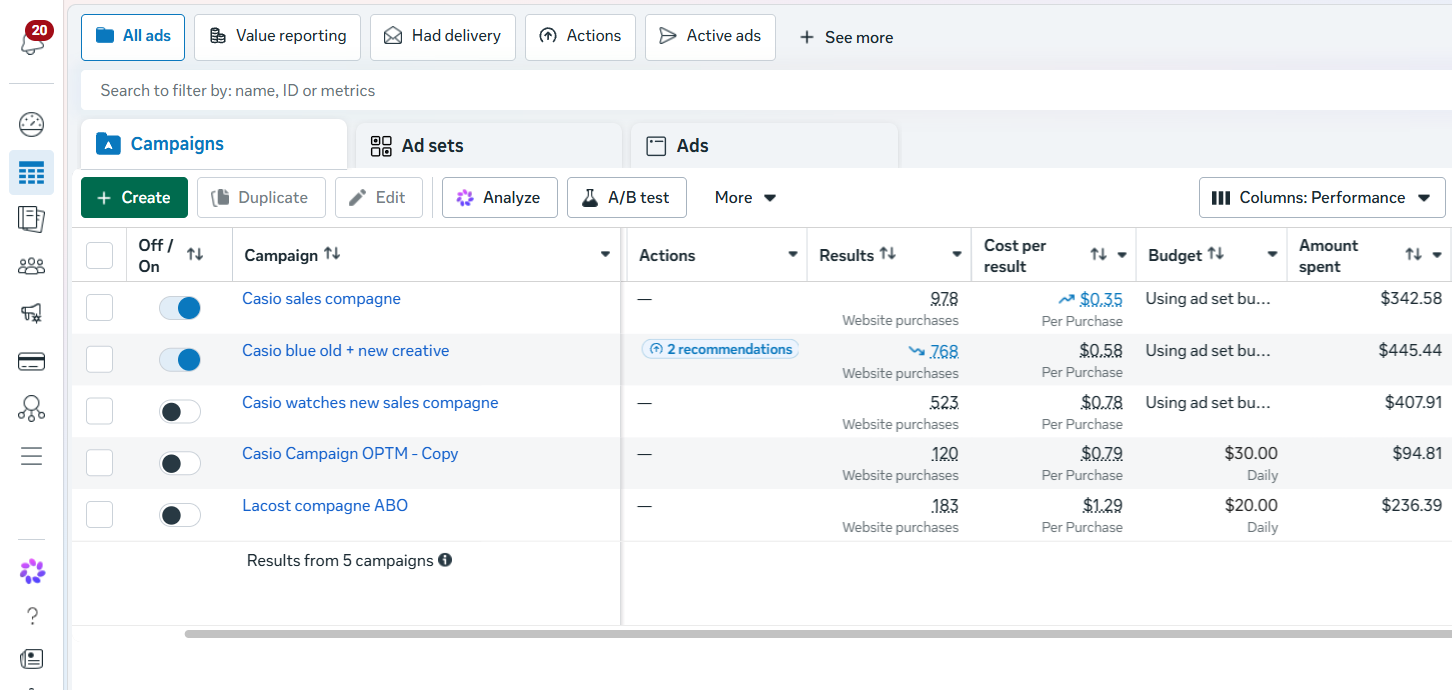Sort by Amount spent column arrows

[1413, 255]
